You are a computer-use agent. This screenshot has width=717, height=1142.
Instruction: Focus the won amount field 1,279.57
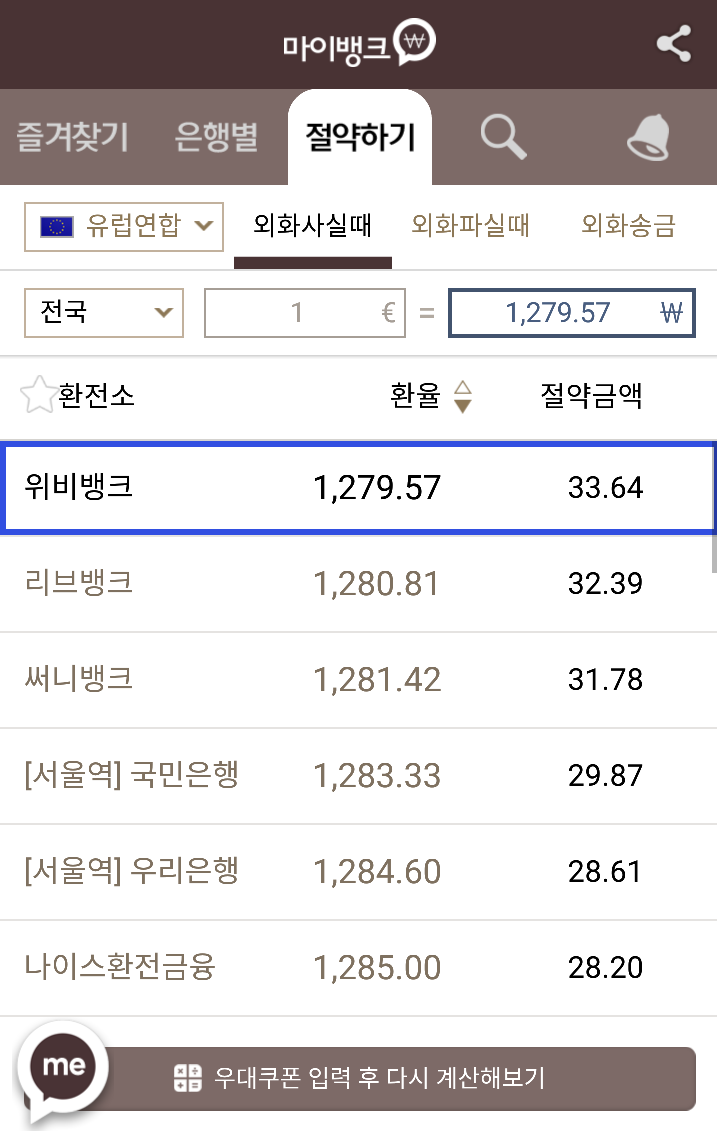tap(572, 313)
